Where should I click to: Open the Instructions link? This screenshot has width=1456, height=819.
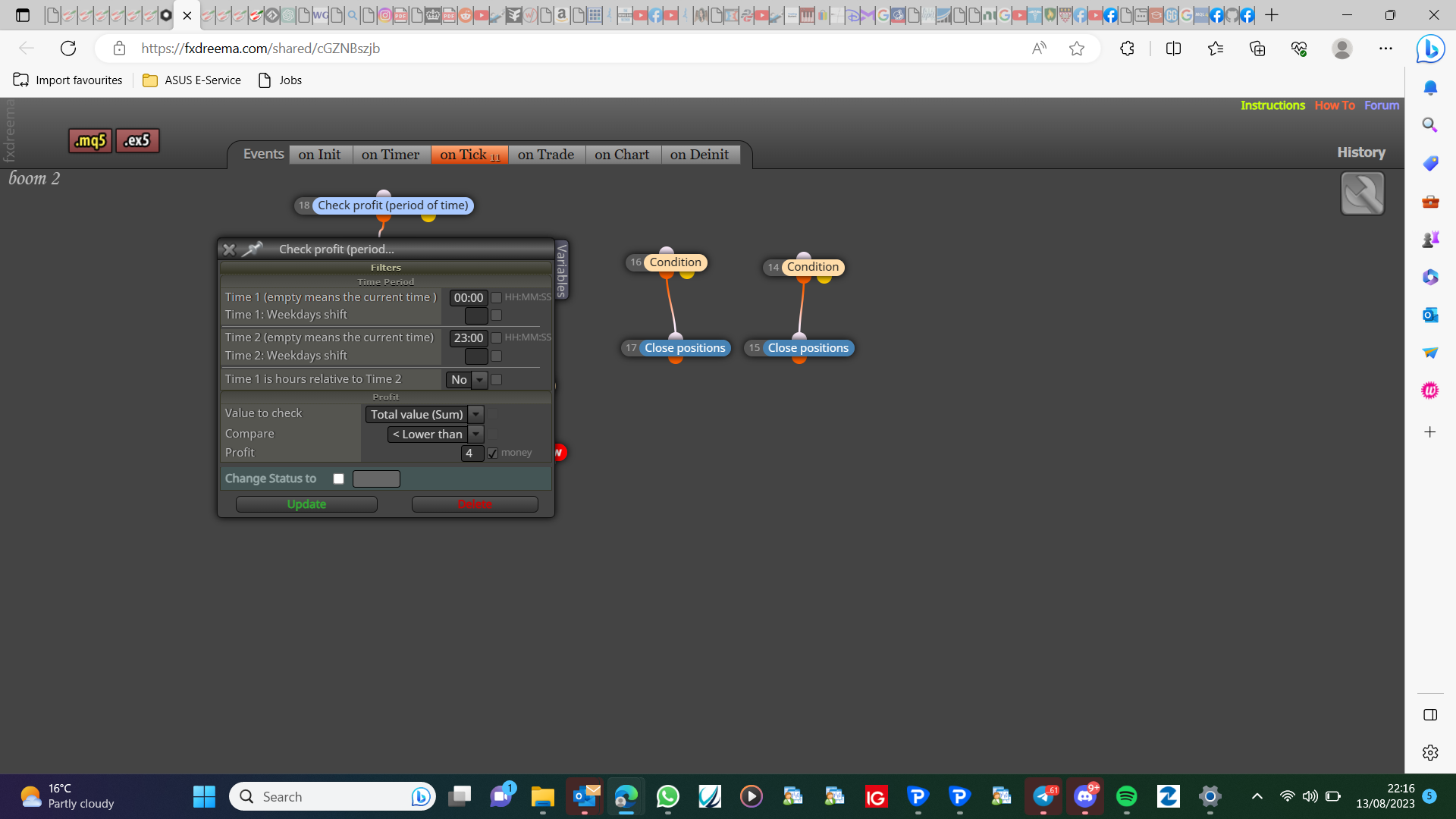(1272, 105)
